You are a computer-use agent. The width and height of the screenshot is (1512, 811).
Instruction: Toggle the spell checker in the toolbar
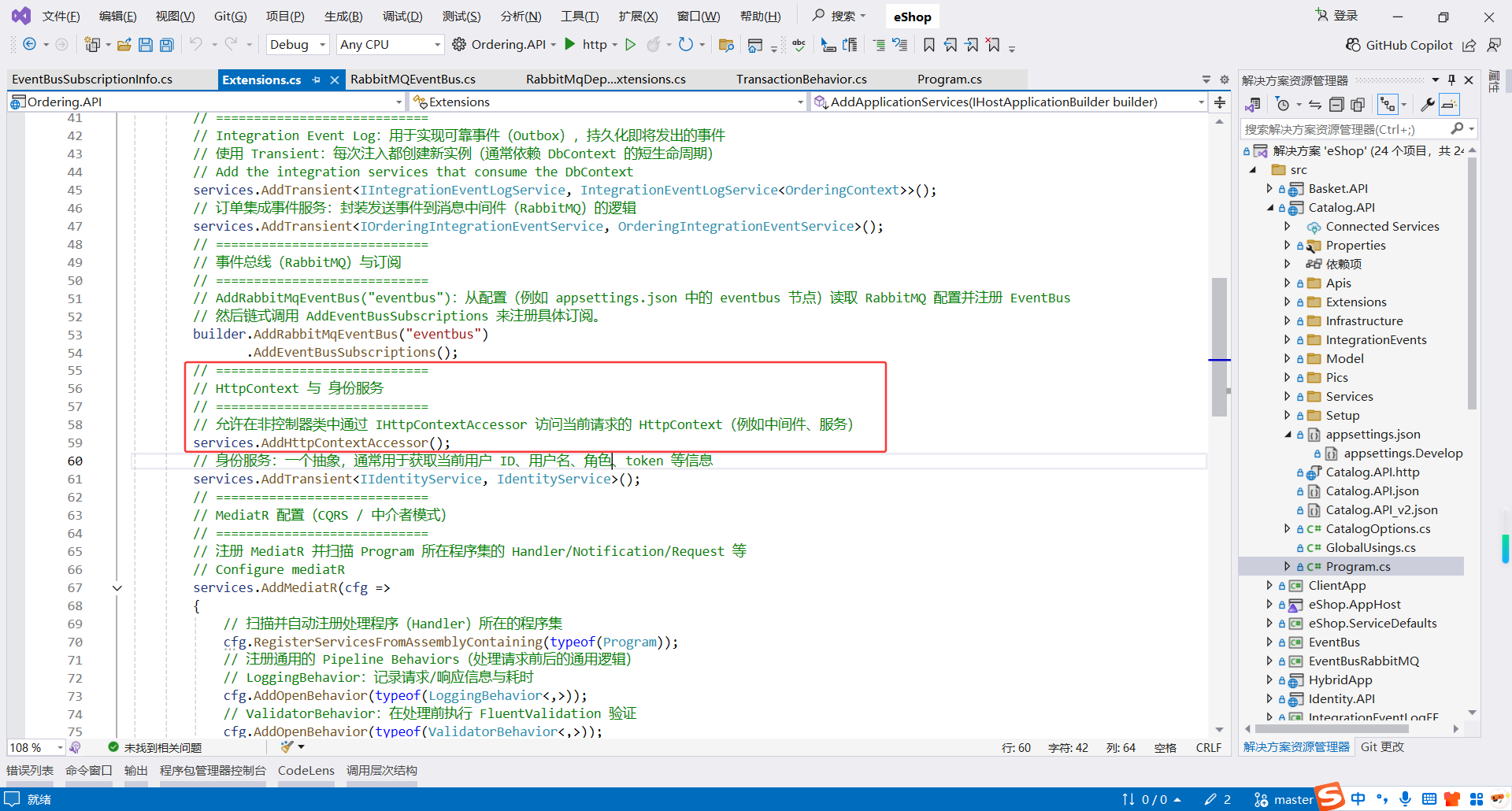[x=799, y=44]
